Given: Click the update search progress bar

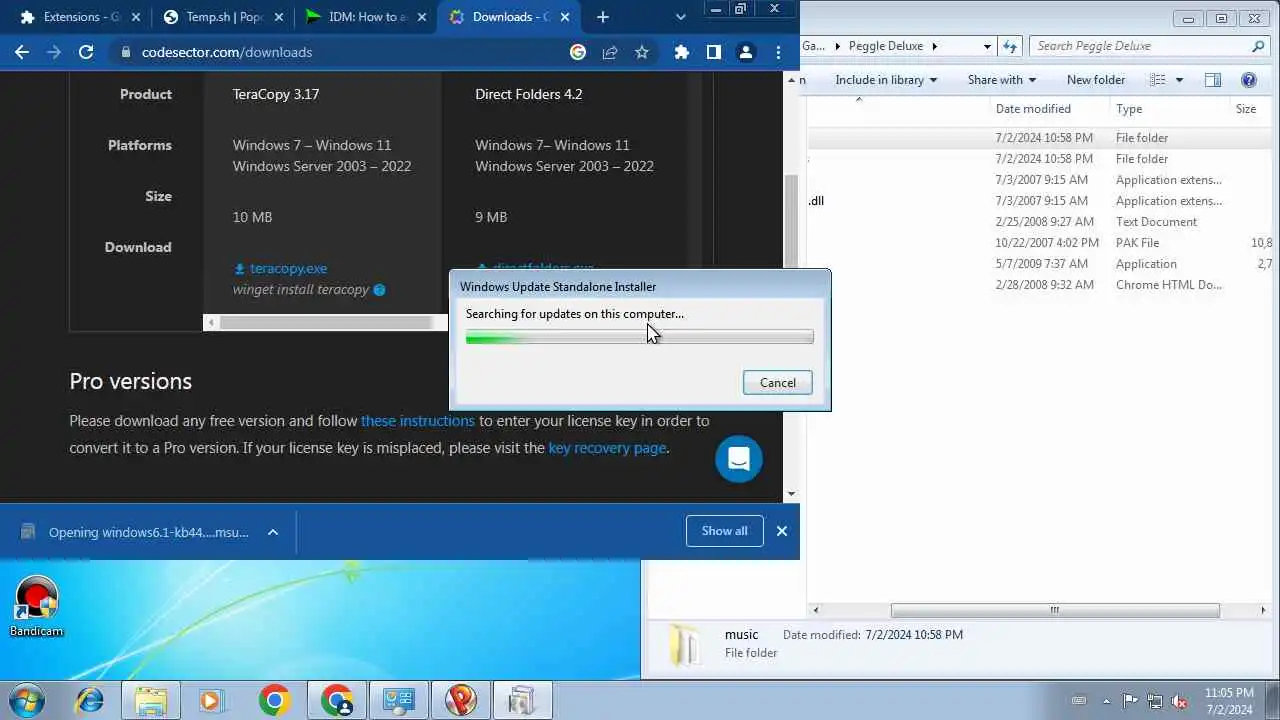Looking at the screenshot, I should [640, 338].
